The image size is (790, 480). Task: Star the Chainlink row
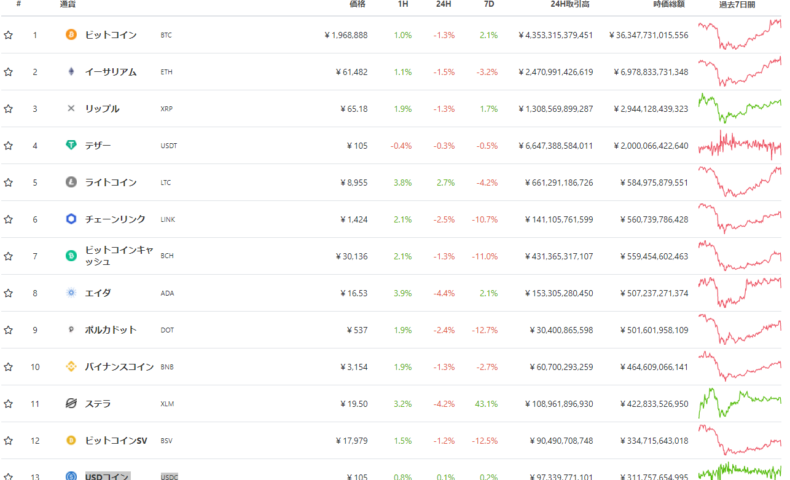click(8, 219)
